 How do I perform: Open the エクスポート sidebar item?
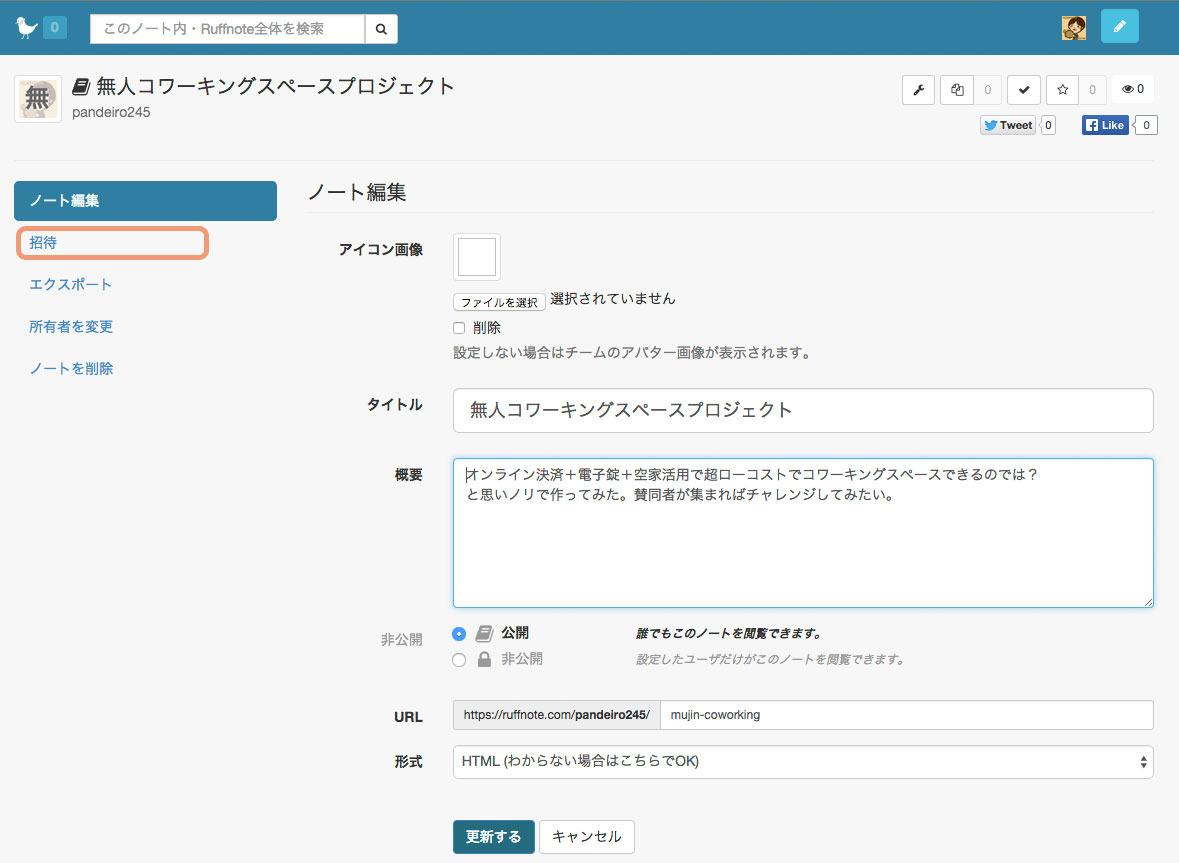coord(71,285)
